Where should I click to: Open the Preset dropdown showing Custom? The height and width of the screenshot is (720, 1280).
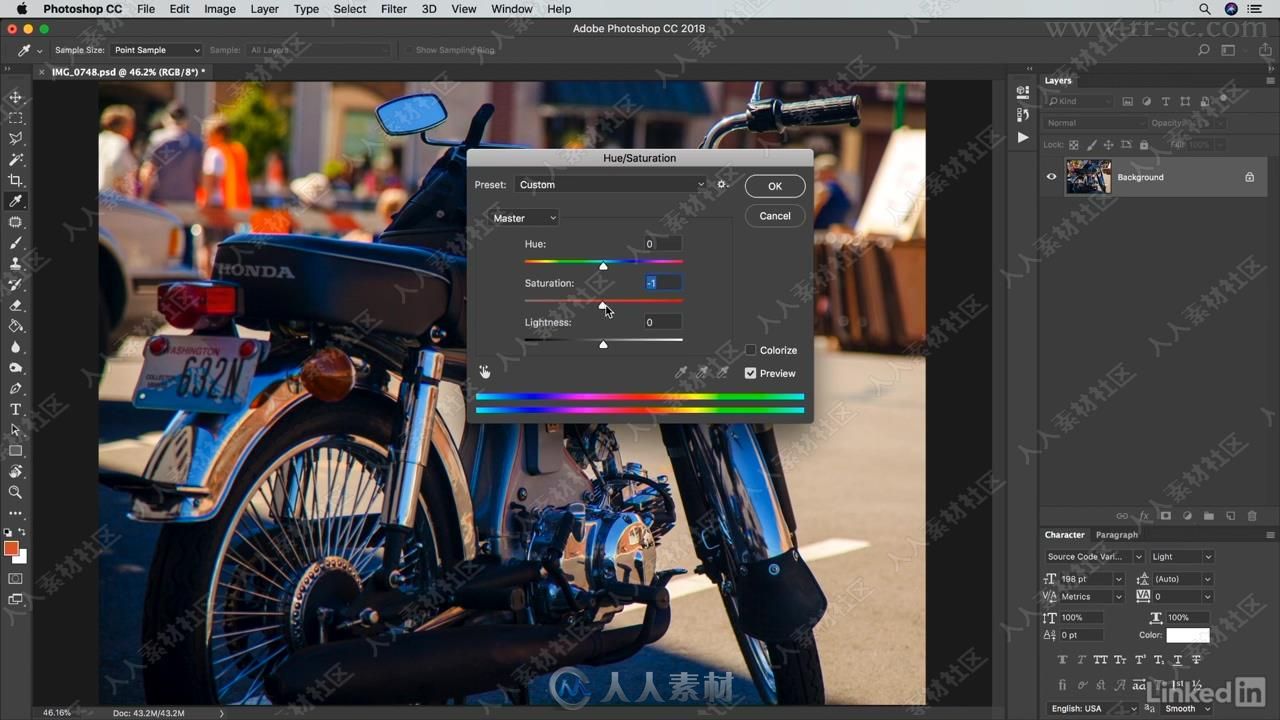(x=611, y=184)
